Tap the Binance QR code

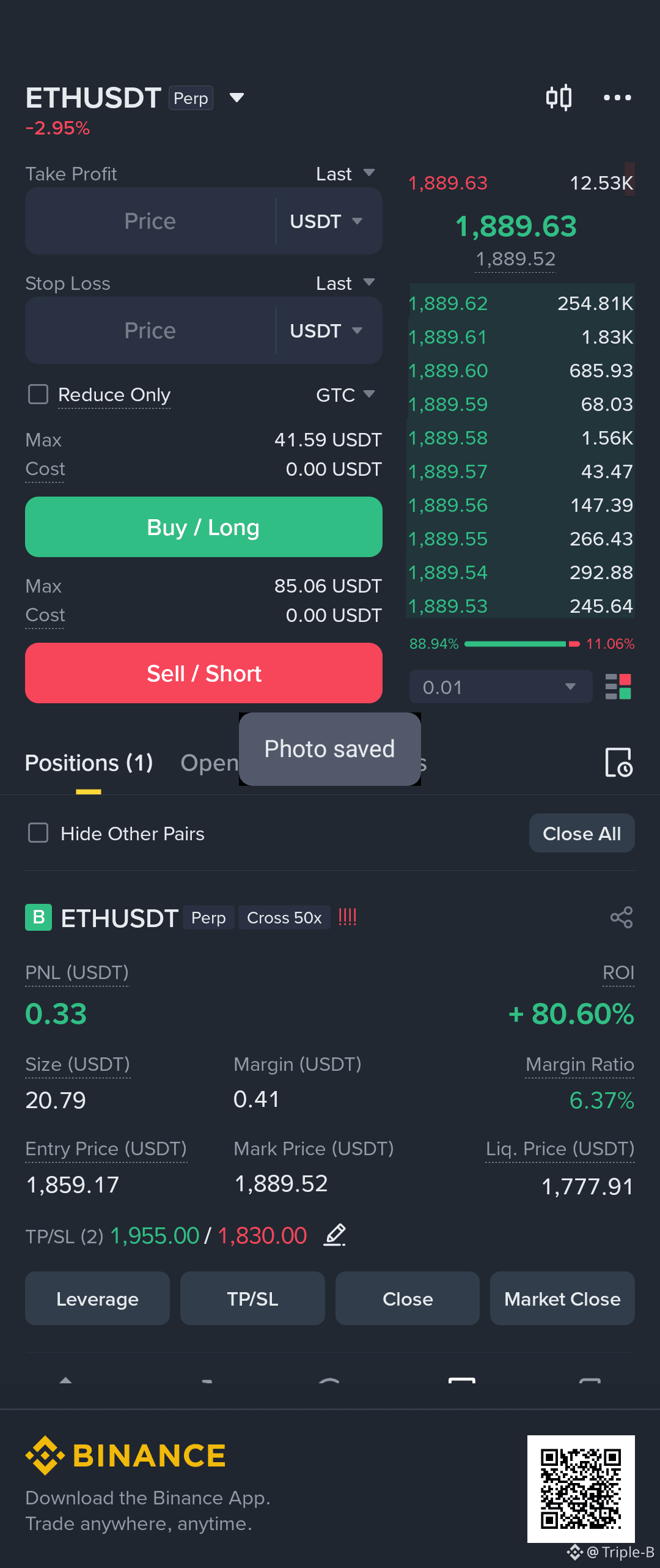point(581,1488)
